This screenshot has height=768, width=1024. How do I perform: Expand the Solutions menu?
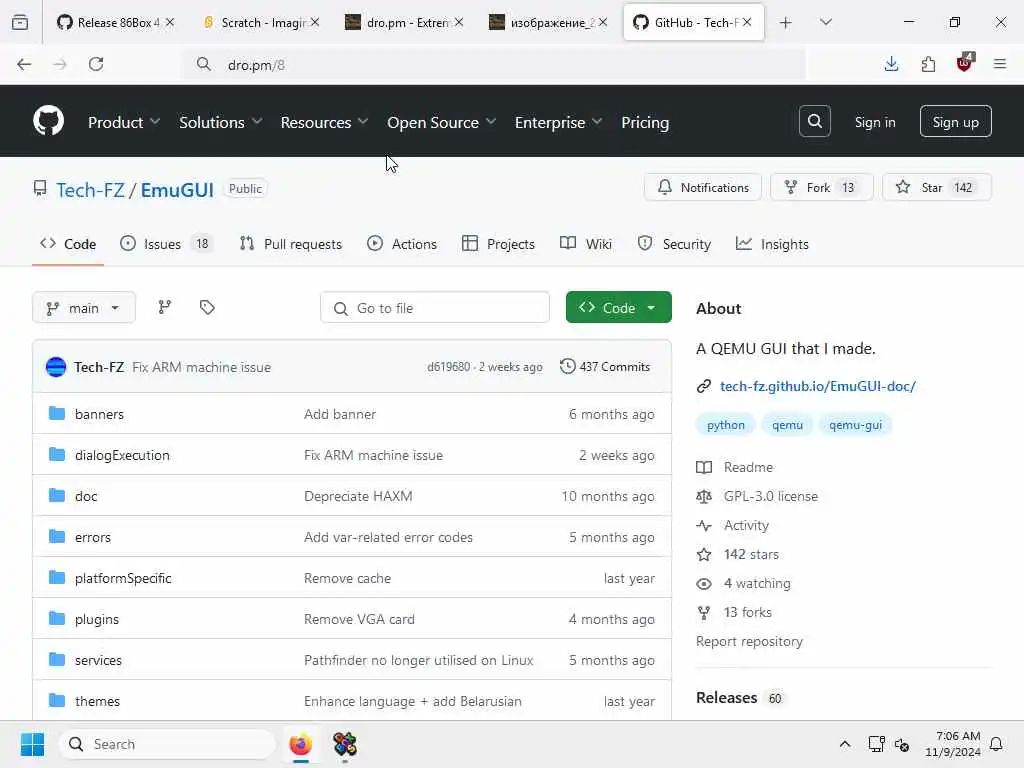pos(221,122)
